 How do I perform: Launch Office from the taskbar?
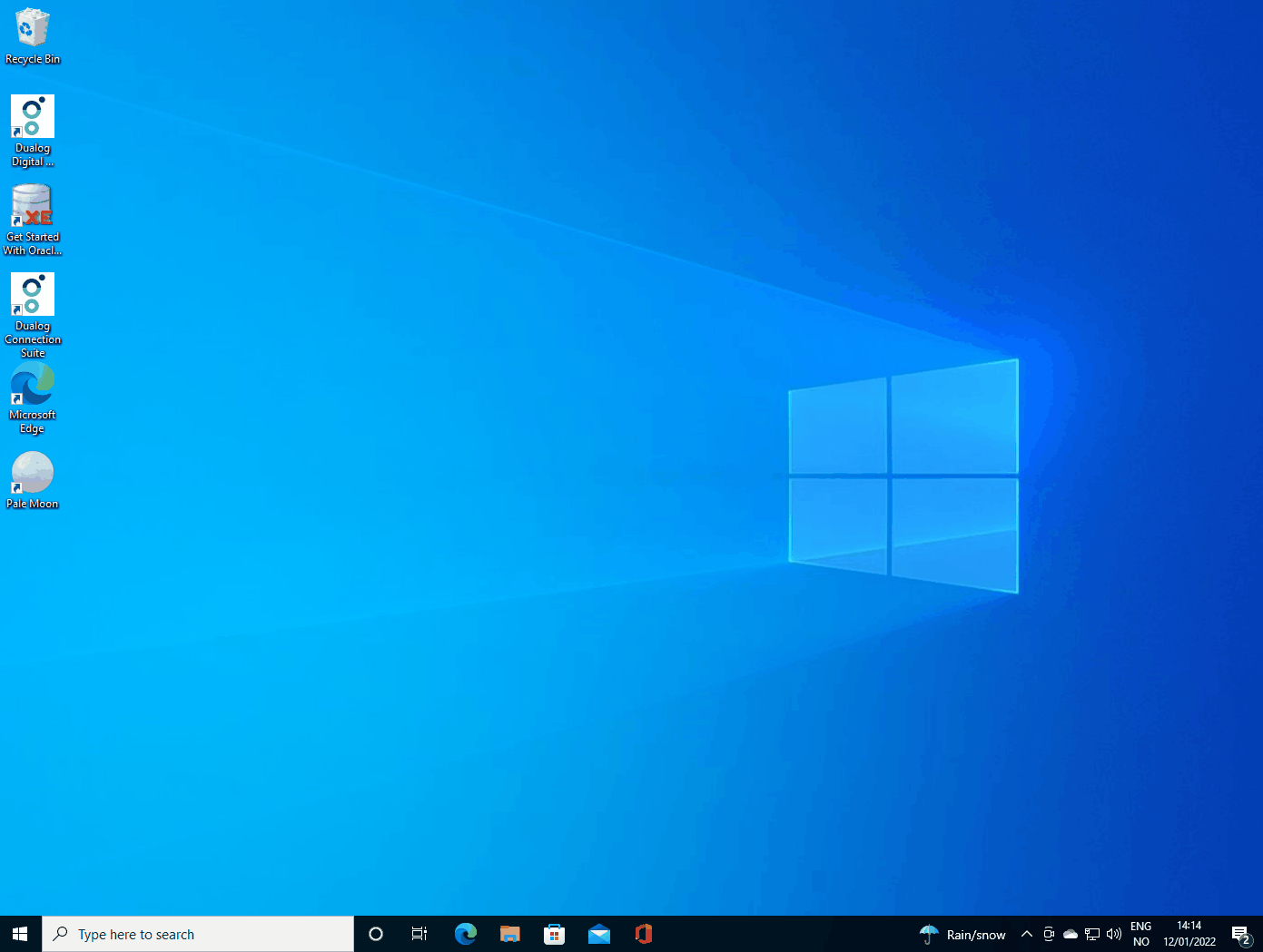pyautogui.click(x=644, y=934)
